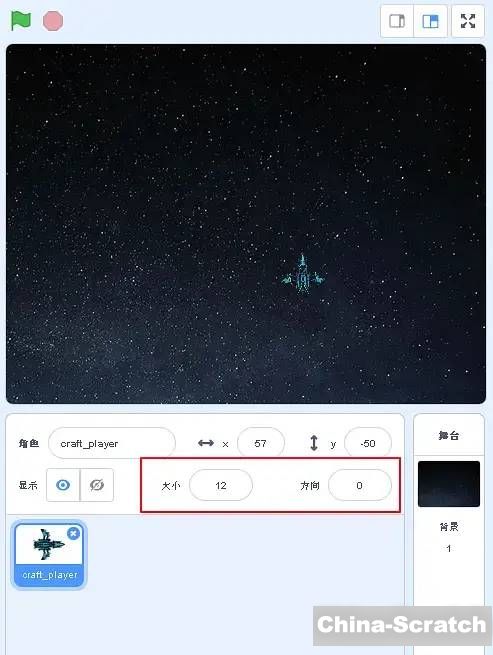The width and height of the screenshot is (493, 655).
Task: Click the 背景 backdrops label
Action: click(x=449, y=527)
